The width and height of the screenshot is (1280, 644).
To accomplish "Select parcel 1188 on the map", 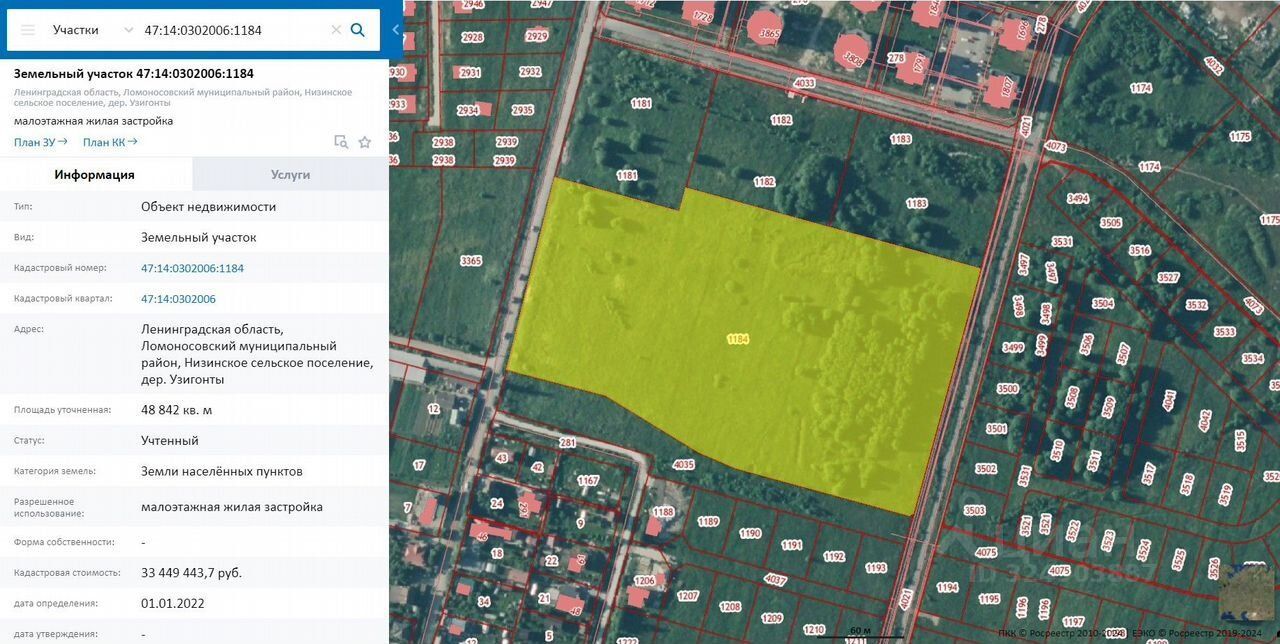I will coord(663,511).
